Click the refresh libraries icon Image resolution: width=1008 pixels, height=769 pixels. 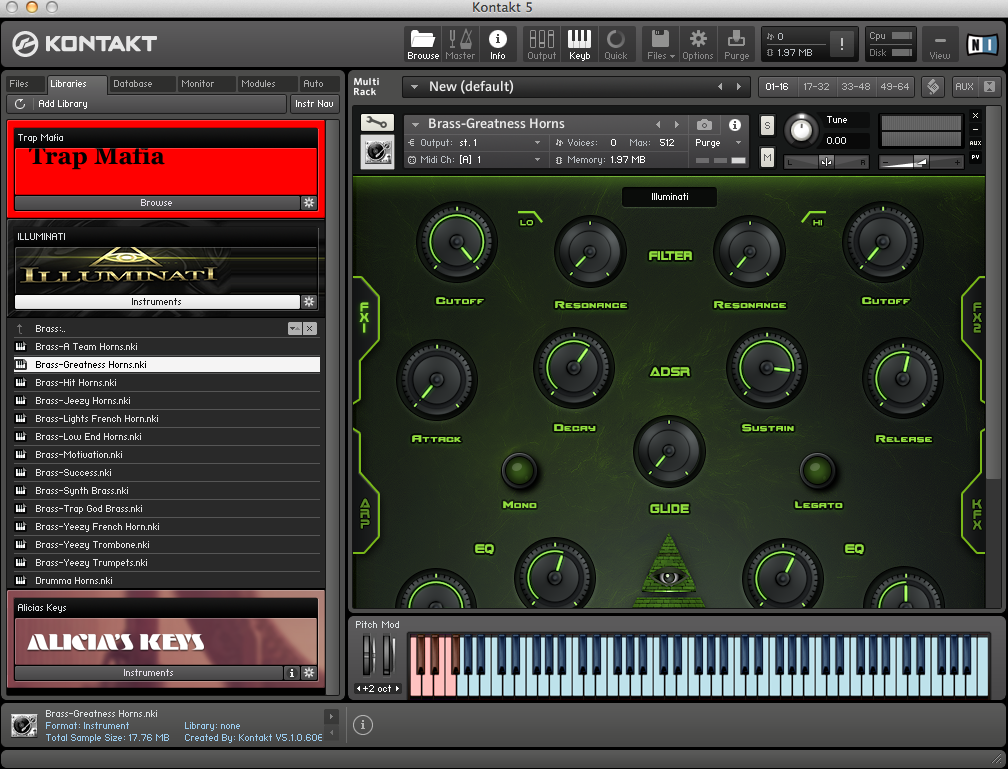point(20,104)
